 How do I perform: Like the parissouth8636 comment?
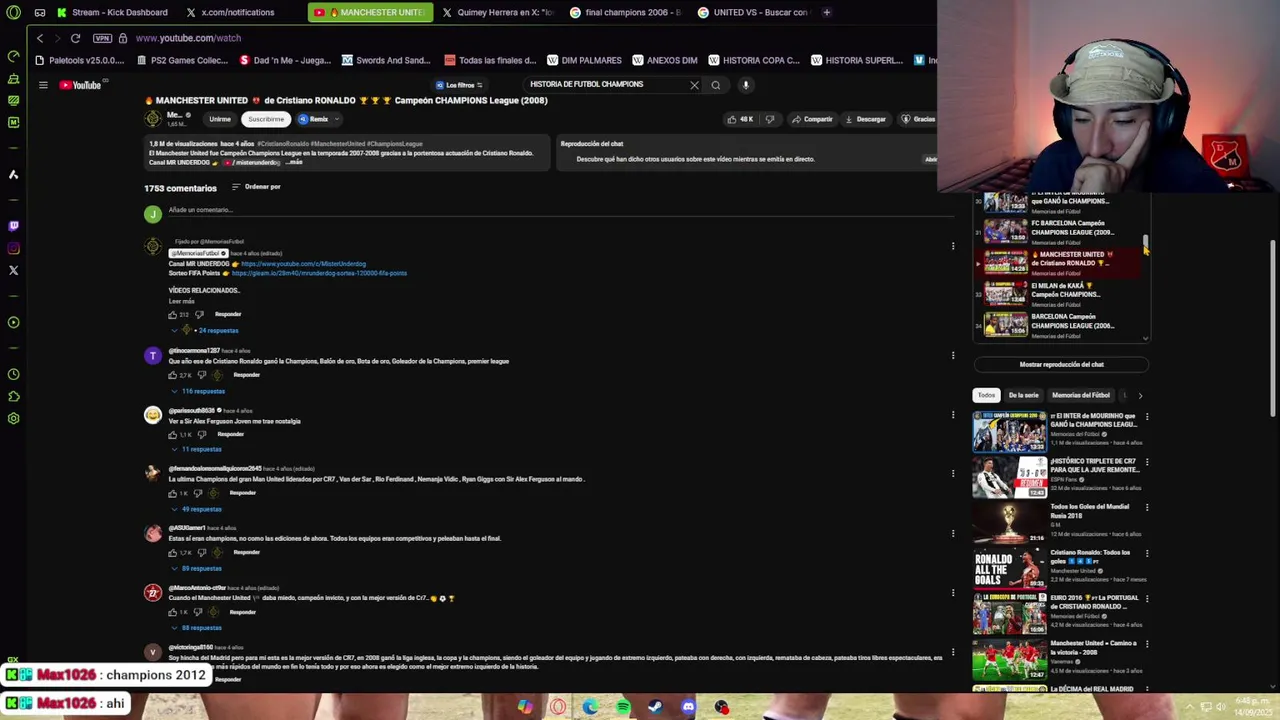point(173,434)
